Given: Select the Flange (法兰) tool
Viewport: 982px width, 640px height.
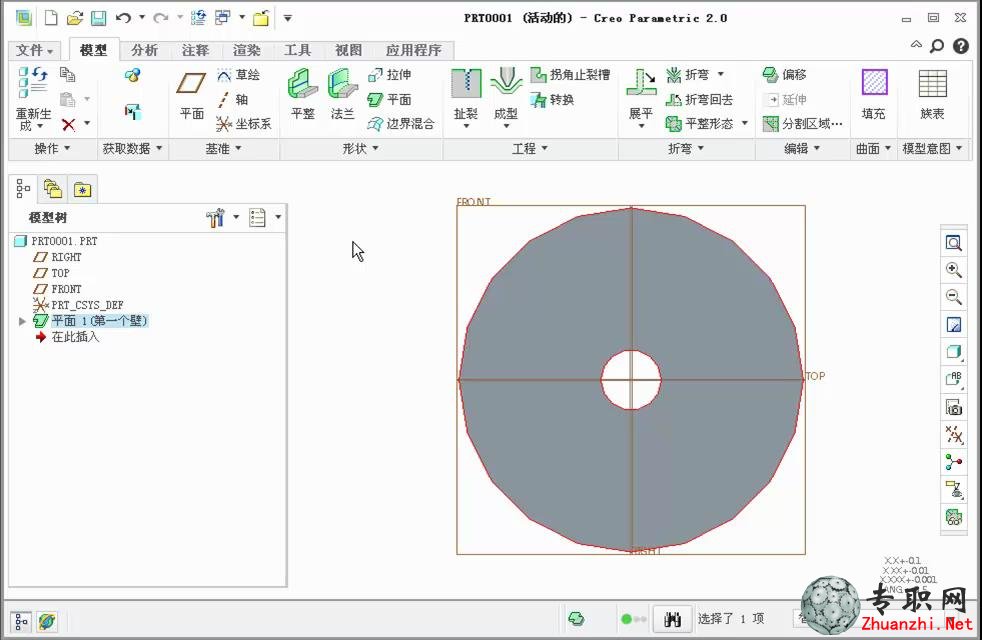Looking at the screenshot, I should click(x=343, y=95).
